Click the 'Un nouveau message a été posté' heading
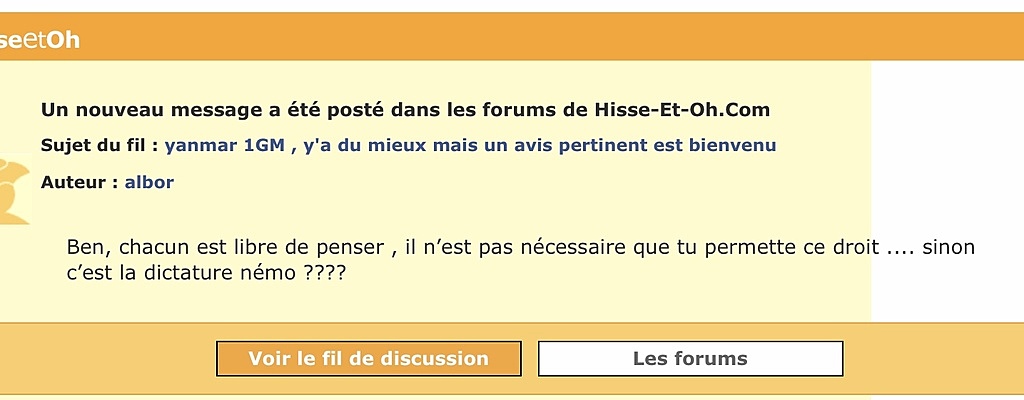The height and width of the screenshot is (400, 1024). click(x=406, y=109)
